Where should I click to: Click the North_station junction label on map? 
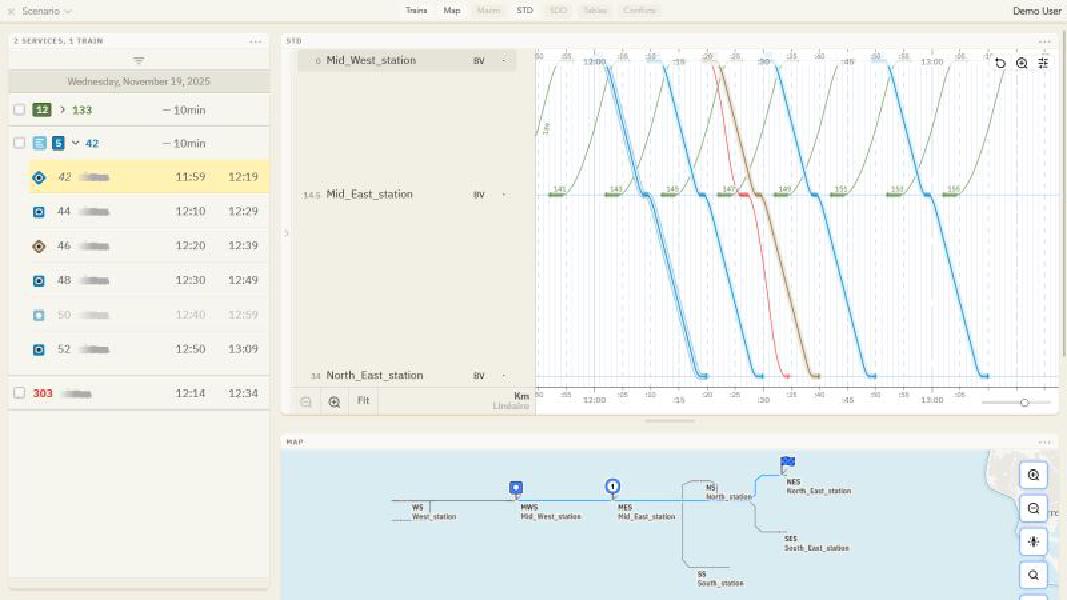click(x=728, y=497)
